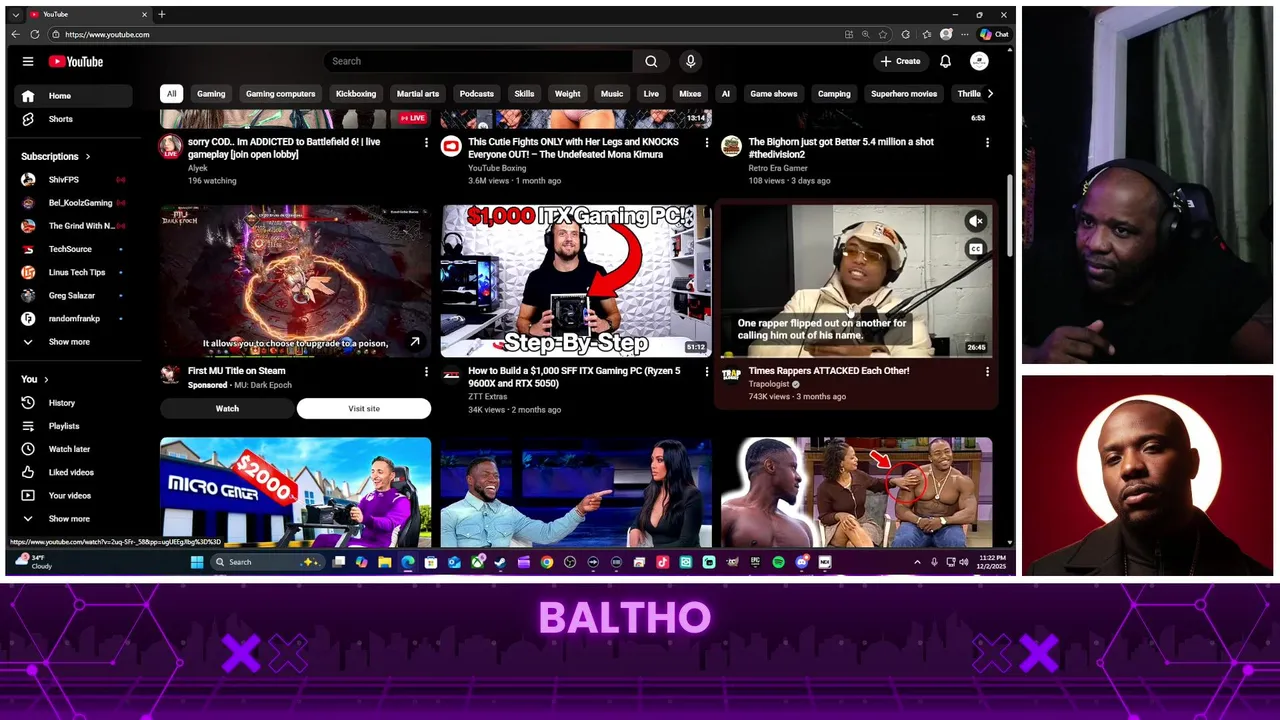Expand the Subscriptions section arrow
Screen dimensions: 1280x720
(x=88, y=157)
